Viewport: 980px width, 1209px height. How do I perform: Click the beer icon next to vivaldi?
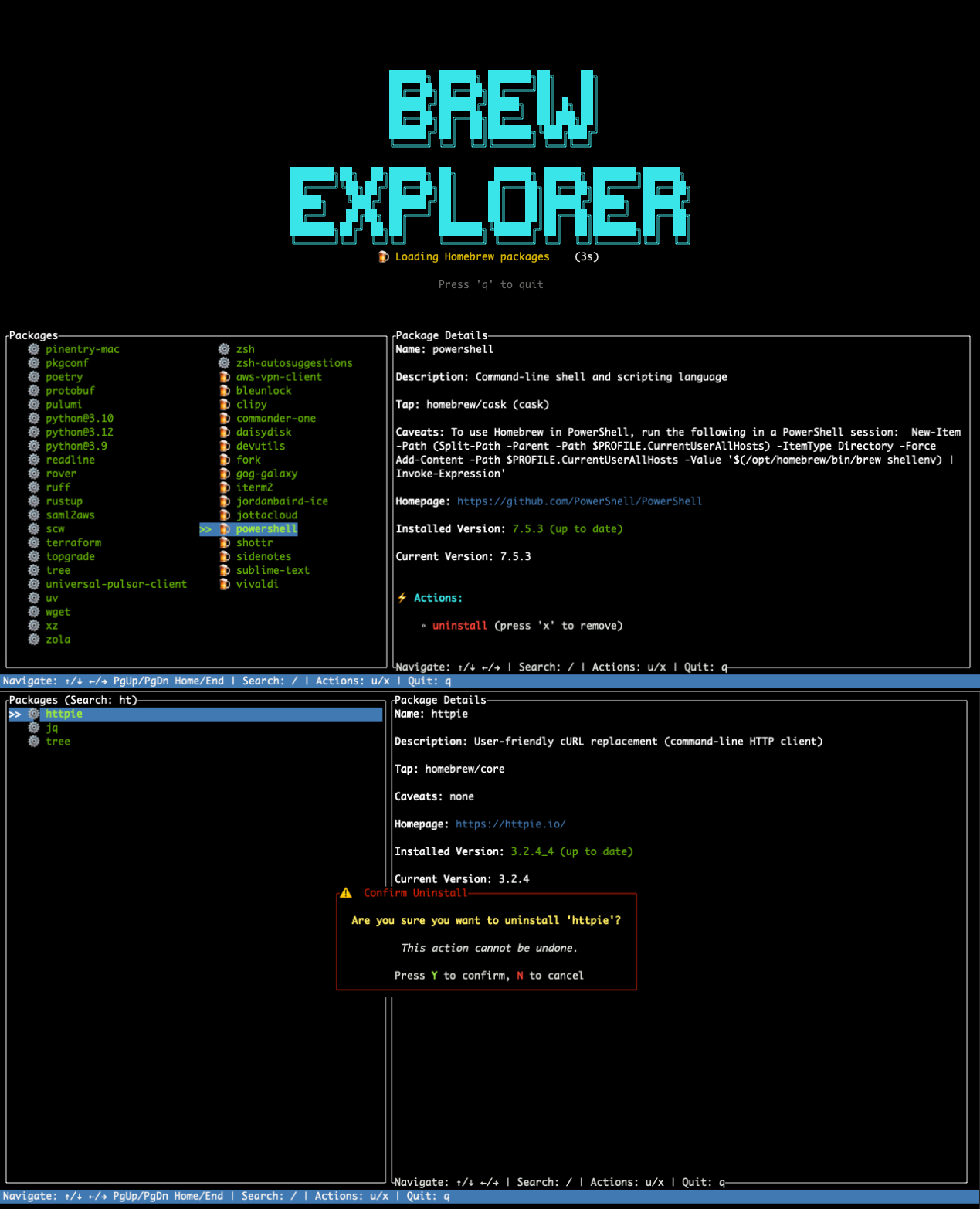225,584
